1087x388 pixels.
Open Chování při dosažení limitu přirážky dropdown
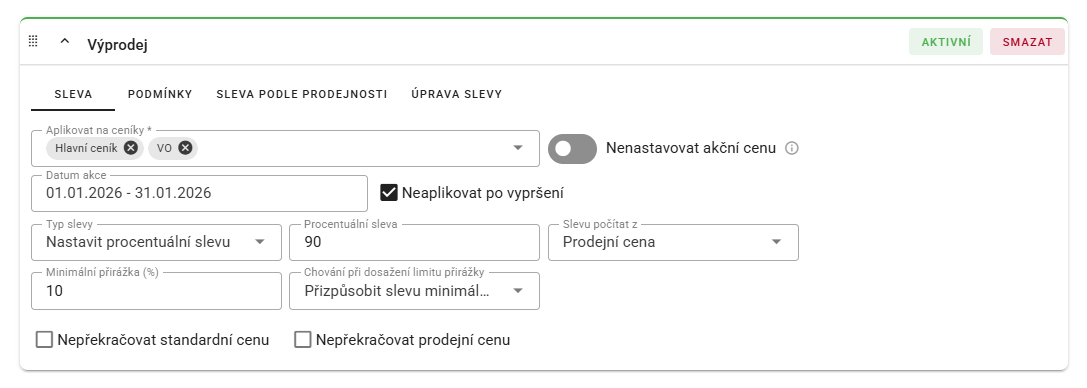(415, 291)
